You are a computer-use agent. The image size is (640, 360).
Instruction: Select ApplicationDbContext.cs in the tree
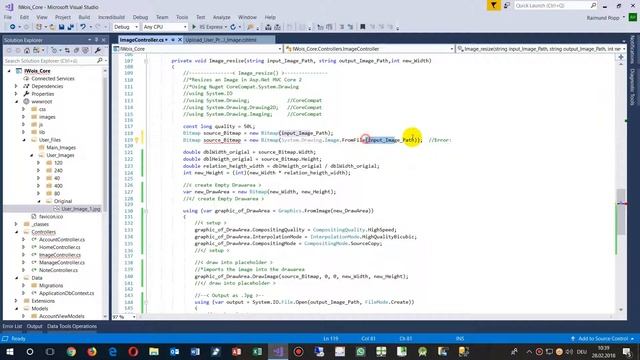[67, 293]
